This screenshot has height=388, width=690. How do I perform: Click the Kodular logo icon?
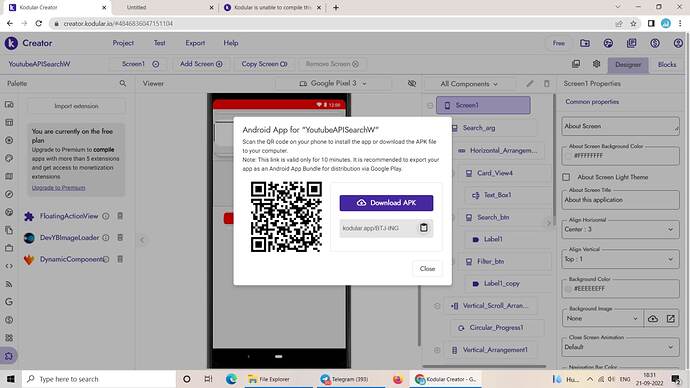[x=11, y=43]
